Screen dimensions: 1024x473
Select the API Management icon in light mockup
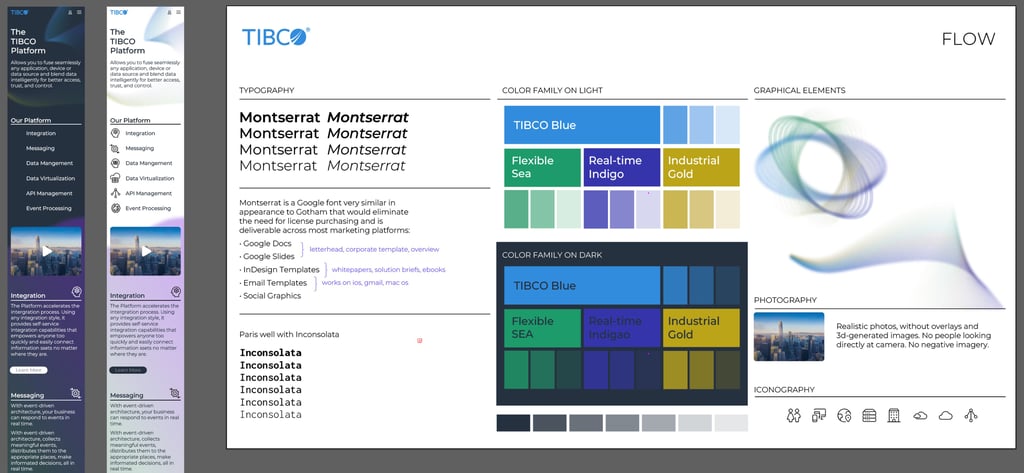[x=115, y=193]
